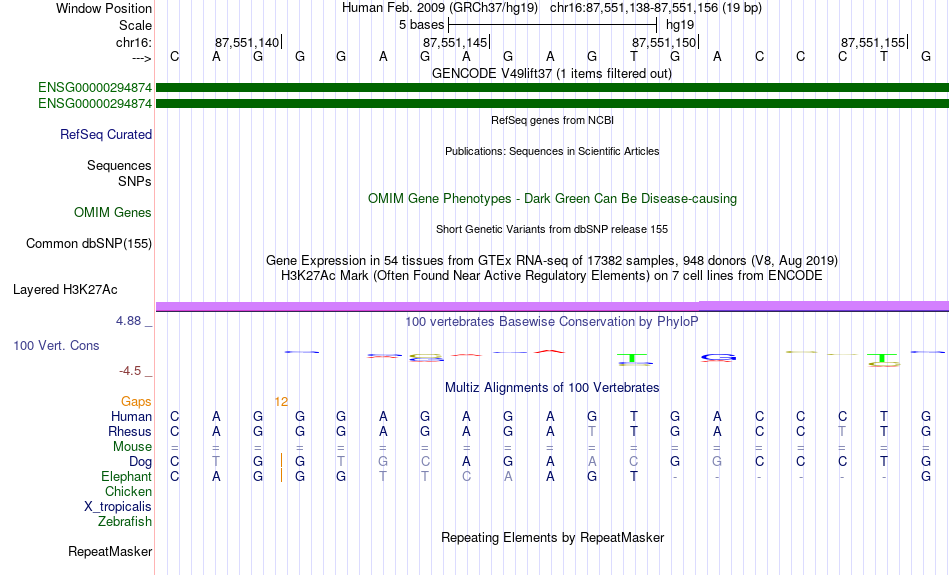Select the Chicken alignment row label
950x575 pixels.
pyautogui.click(x=128, y=491)
